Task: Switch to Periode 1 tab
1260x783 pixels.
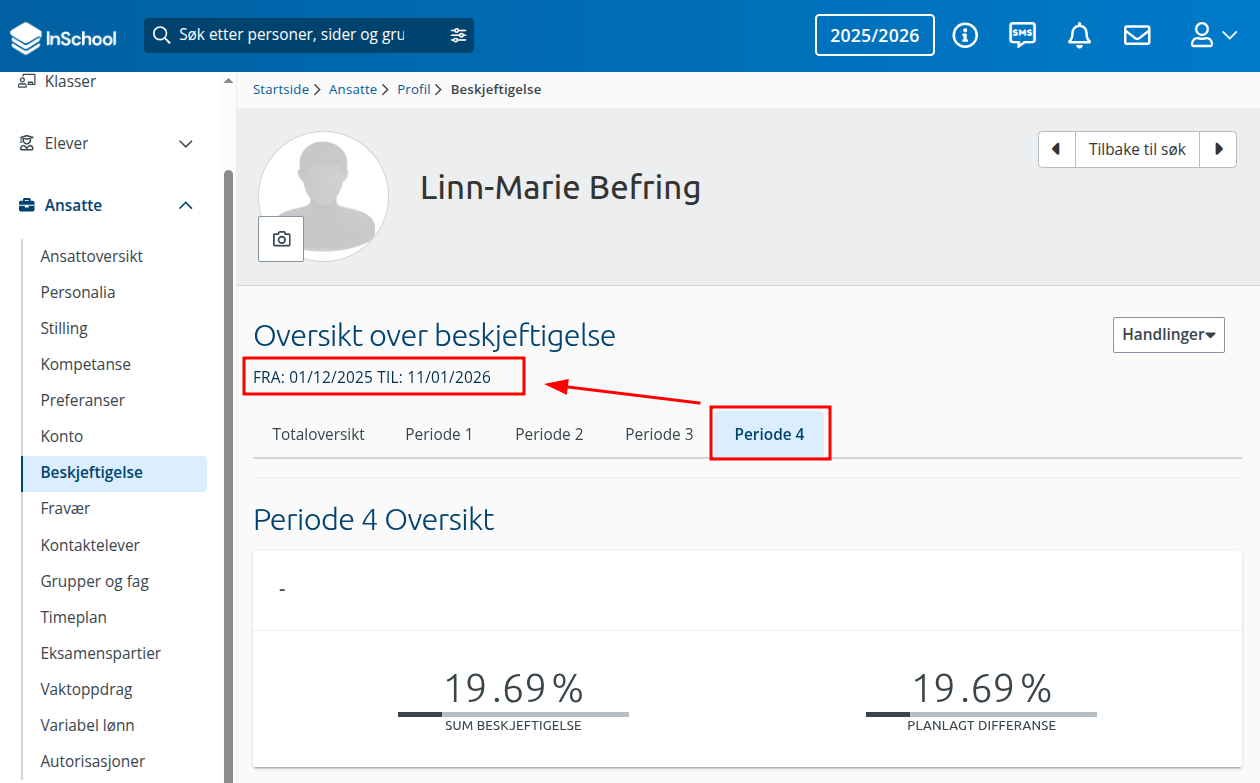Action: click(439, 434)
